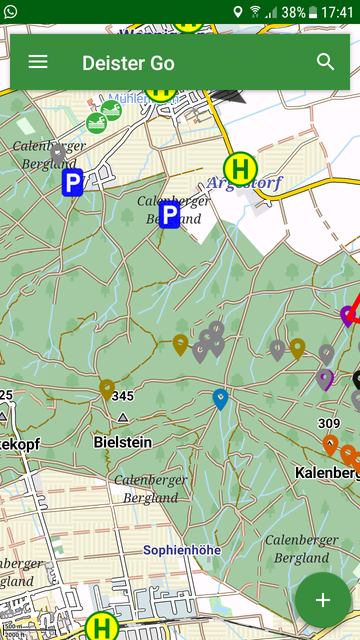Viewport: 360px width, 640px height.
Task: Tap the search magnifier icon
Action: (325, 62)
